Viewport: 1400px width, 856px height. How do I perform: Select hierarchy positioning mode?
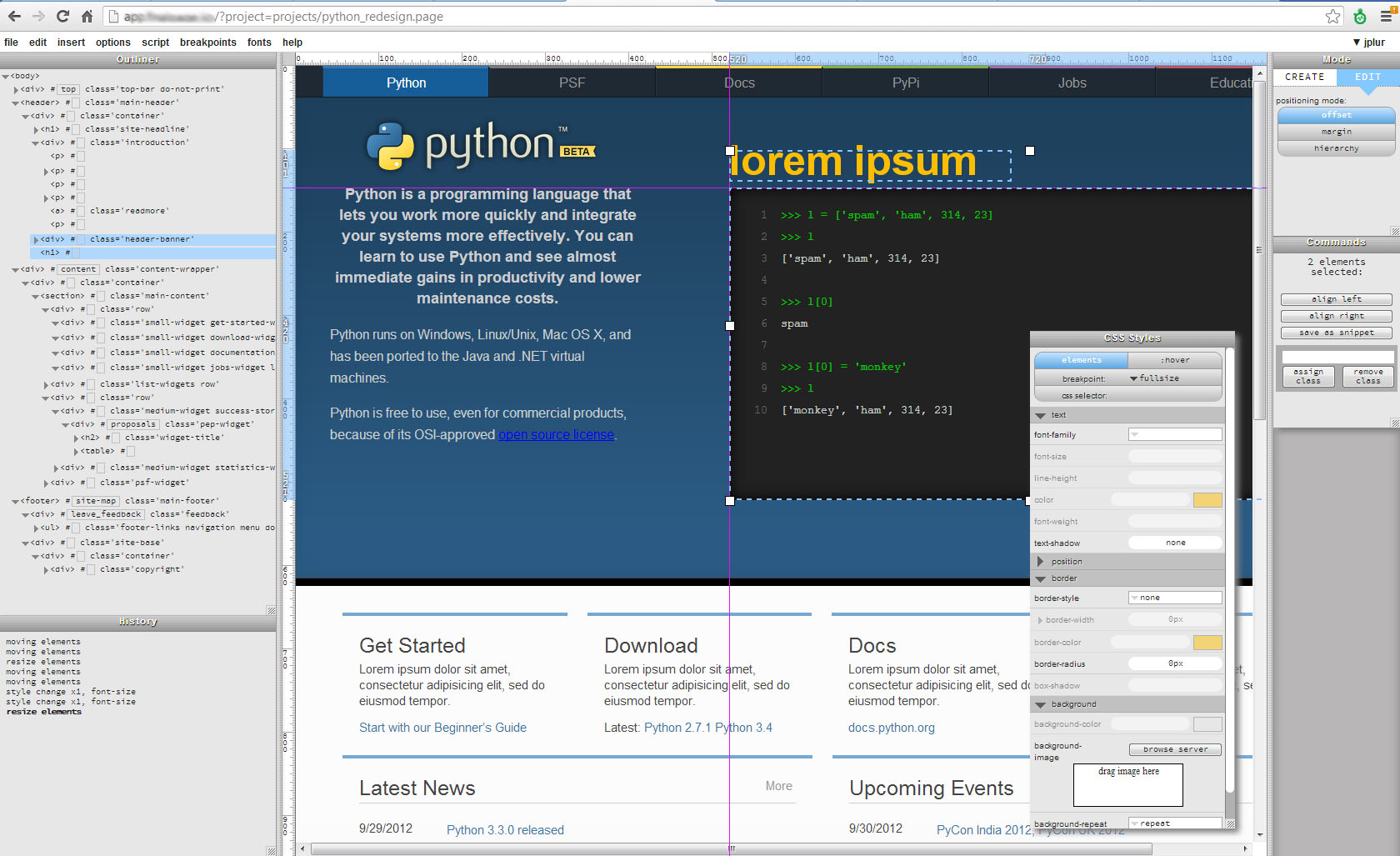1336,148
